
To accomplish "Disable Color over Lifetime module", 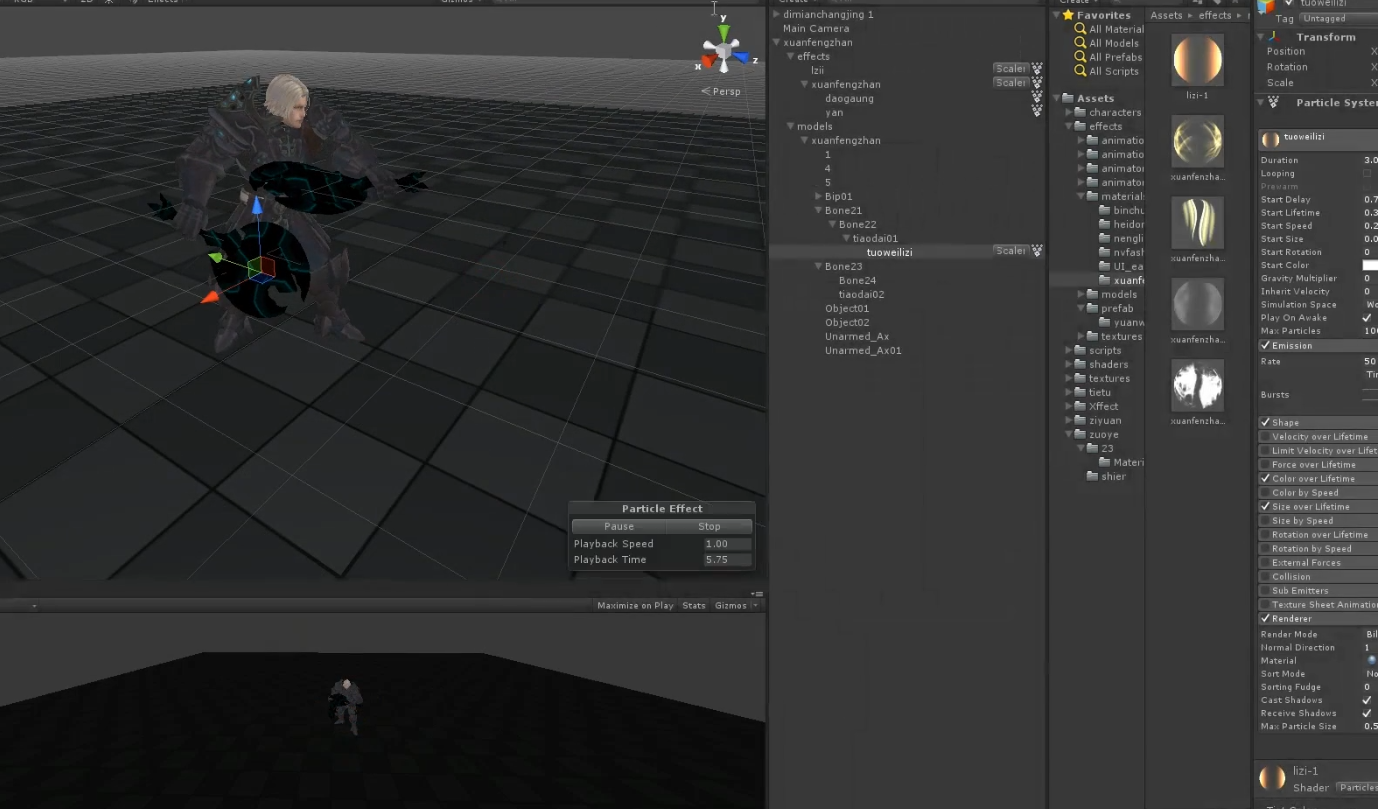I will 1265,478.
